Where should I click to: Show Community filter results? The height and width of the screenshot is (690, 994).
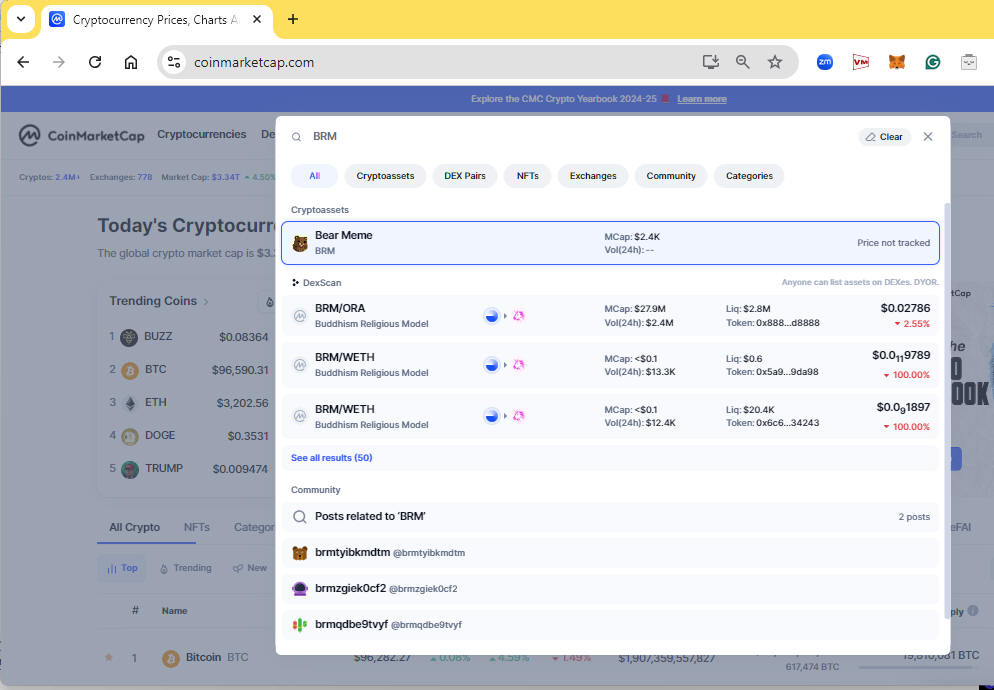click(671, 176)
